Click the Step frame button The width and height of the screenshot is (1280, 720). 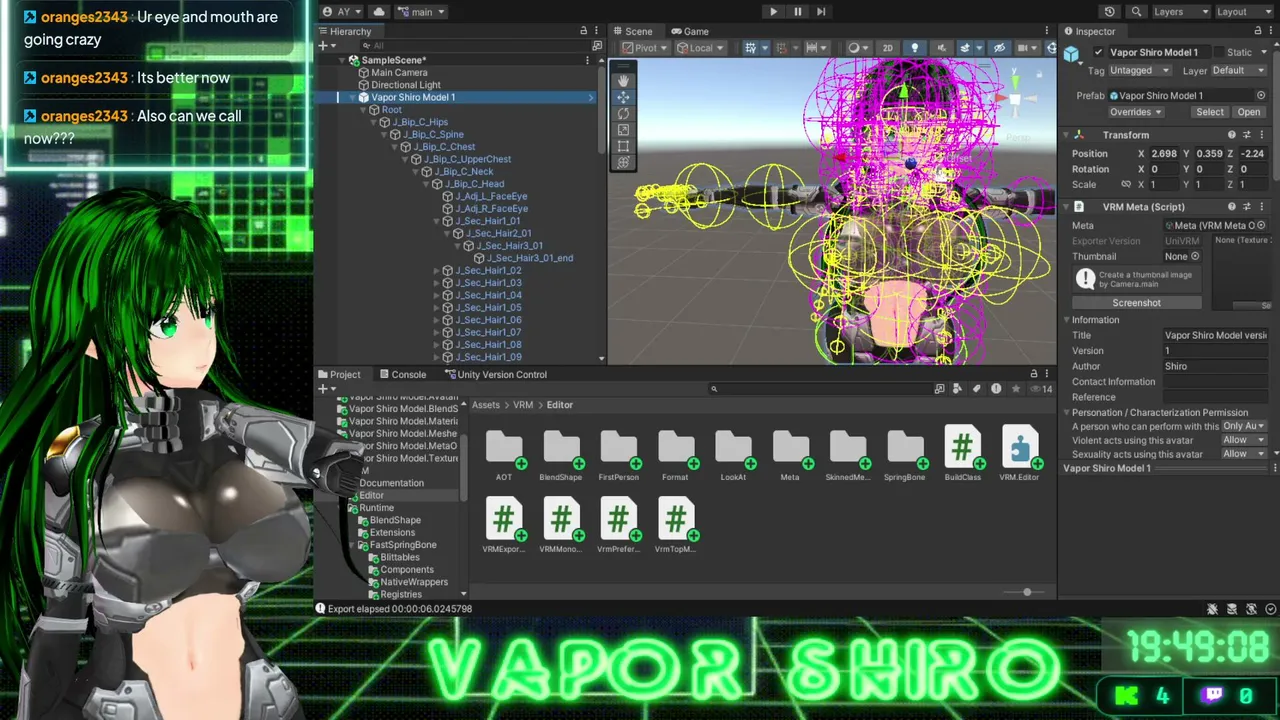pos(821,12)
